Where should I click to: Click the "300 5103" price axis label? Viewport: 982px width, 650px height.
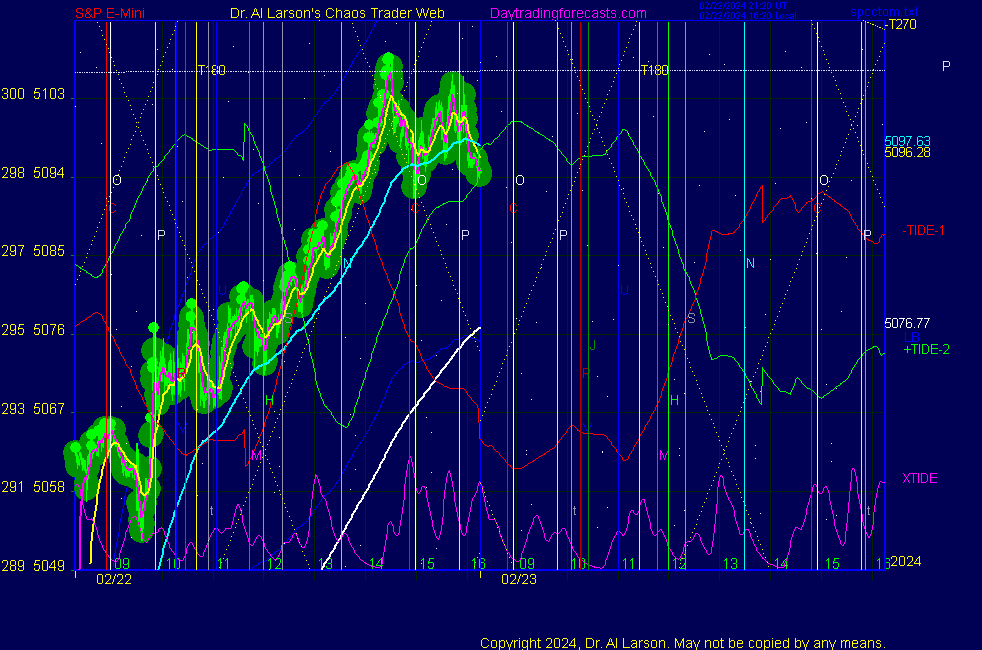point(33,94)
